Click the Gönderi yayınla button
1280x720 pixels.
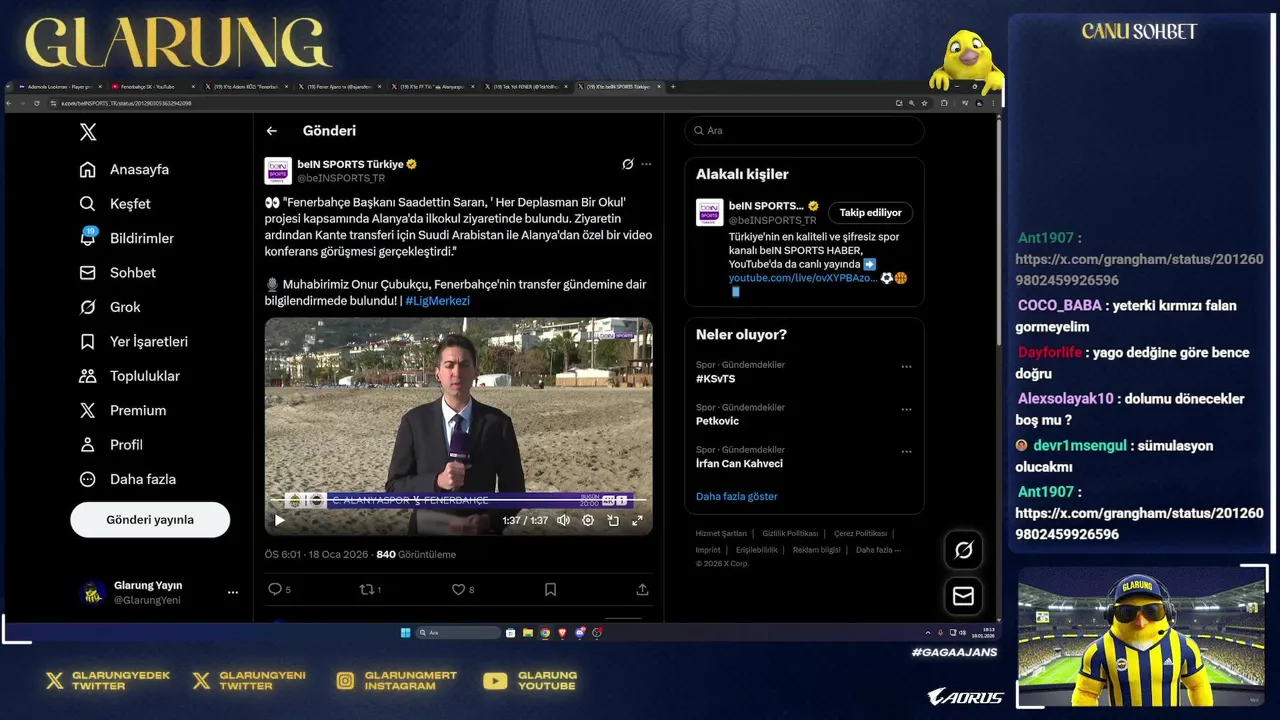pos(150,520)
